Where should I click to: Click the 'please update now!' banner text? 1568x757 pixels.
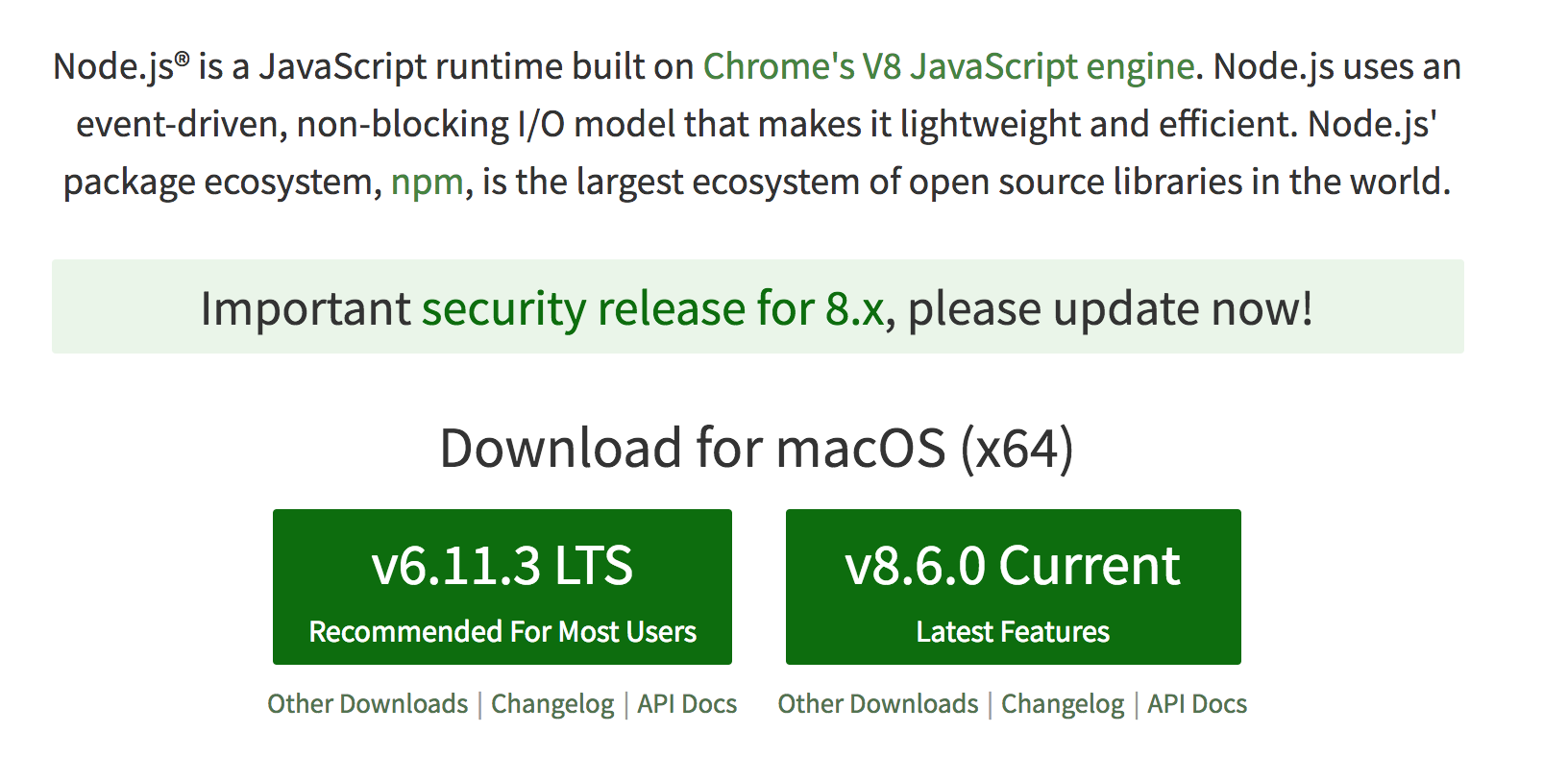(x=1110, y=308)
